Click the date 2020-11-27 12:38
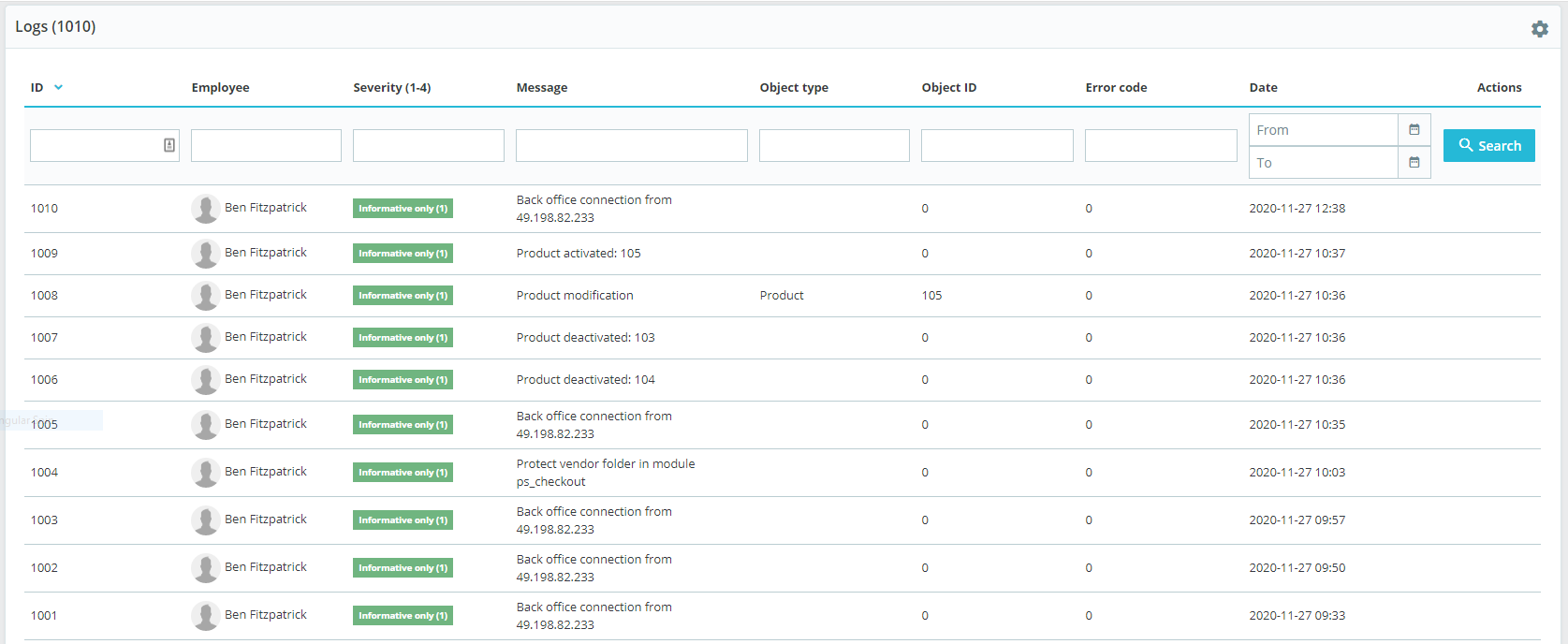Image resolution: width=1568 pixels, height=644 pixels. point(1297,209)
